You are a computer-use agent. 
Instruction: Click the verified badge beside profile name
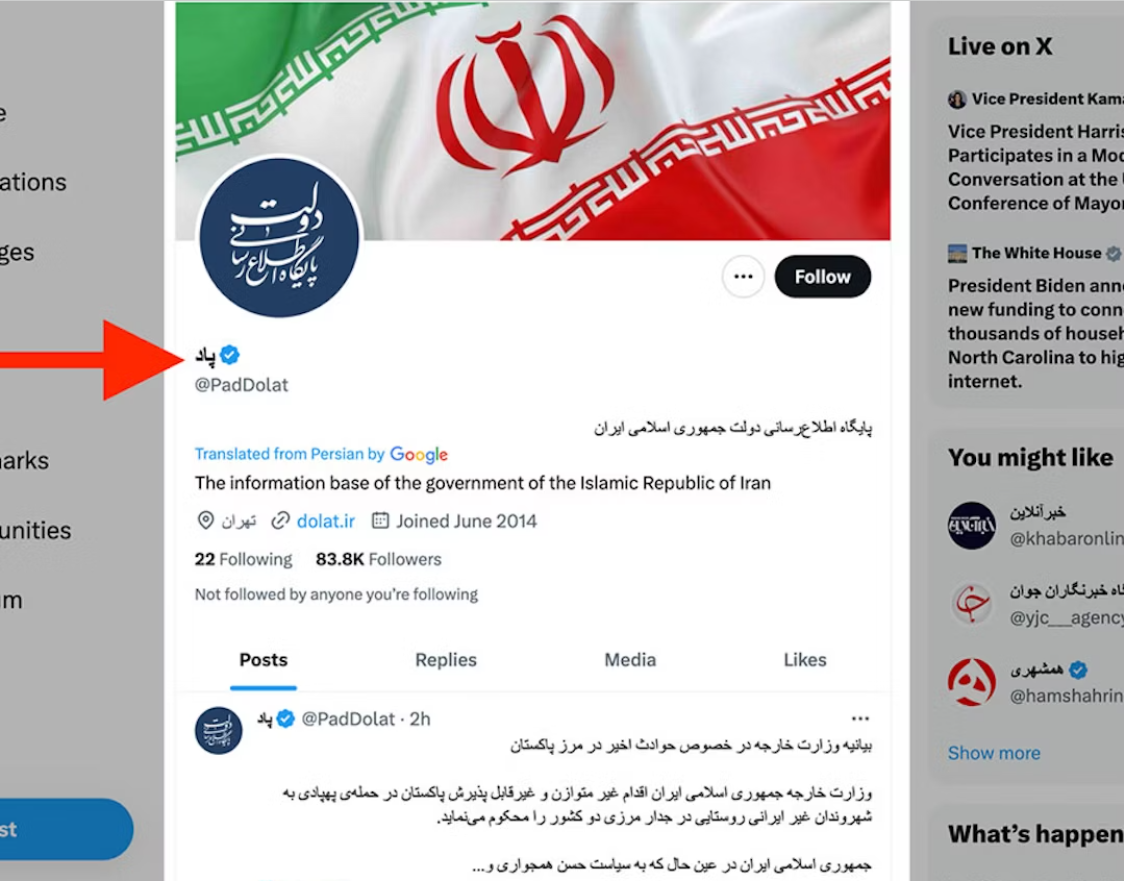click(230, 355)
